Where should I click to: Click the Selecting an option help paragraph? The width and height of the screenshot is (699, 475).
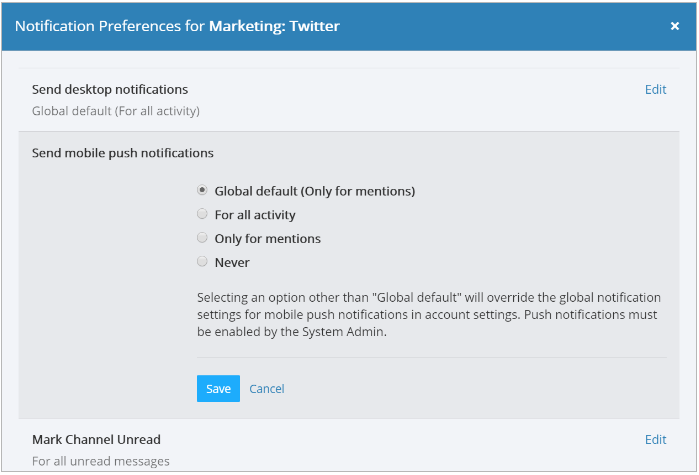(429, 315)
